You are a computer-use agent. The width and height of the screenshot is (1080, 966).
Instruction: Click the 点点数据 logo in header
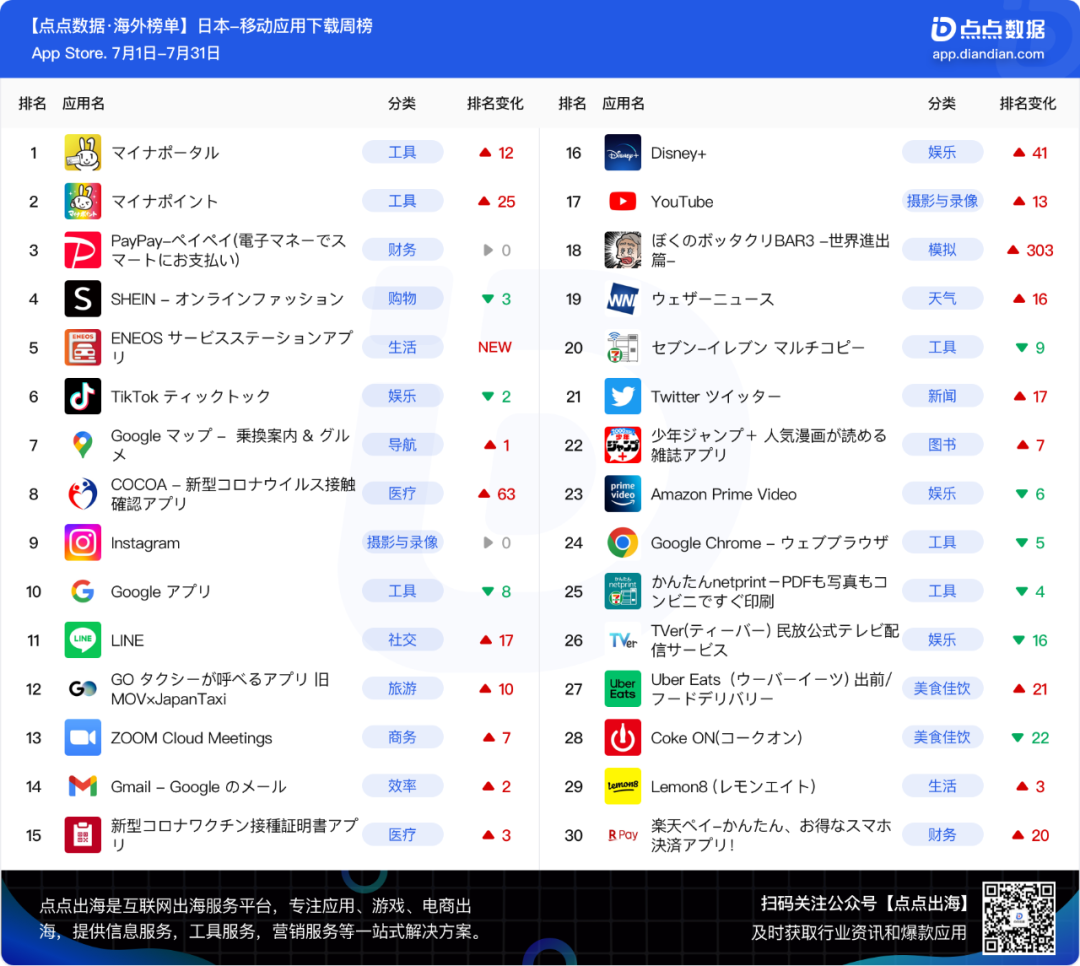click(x=988, y=29)
